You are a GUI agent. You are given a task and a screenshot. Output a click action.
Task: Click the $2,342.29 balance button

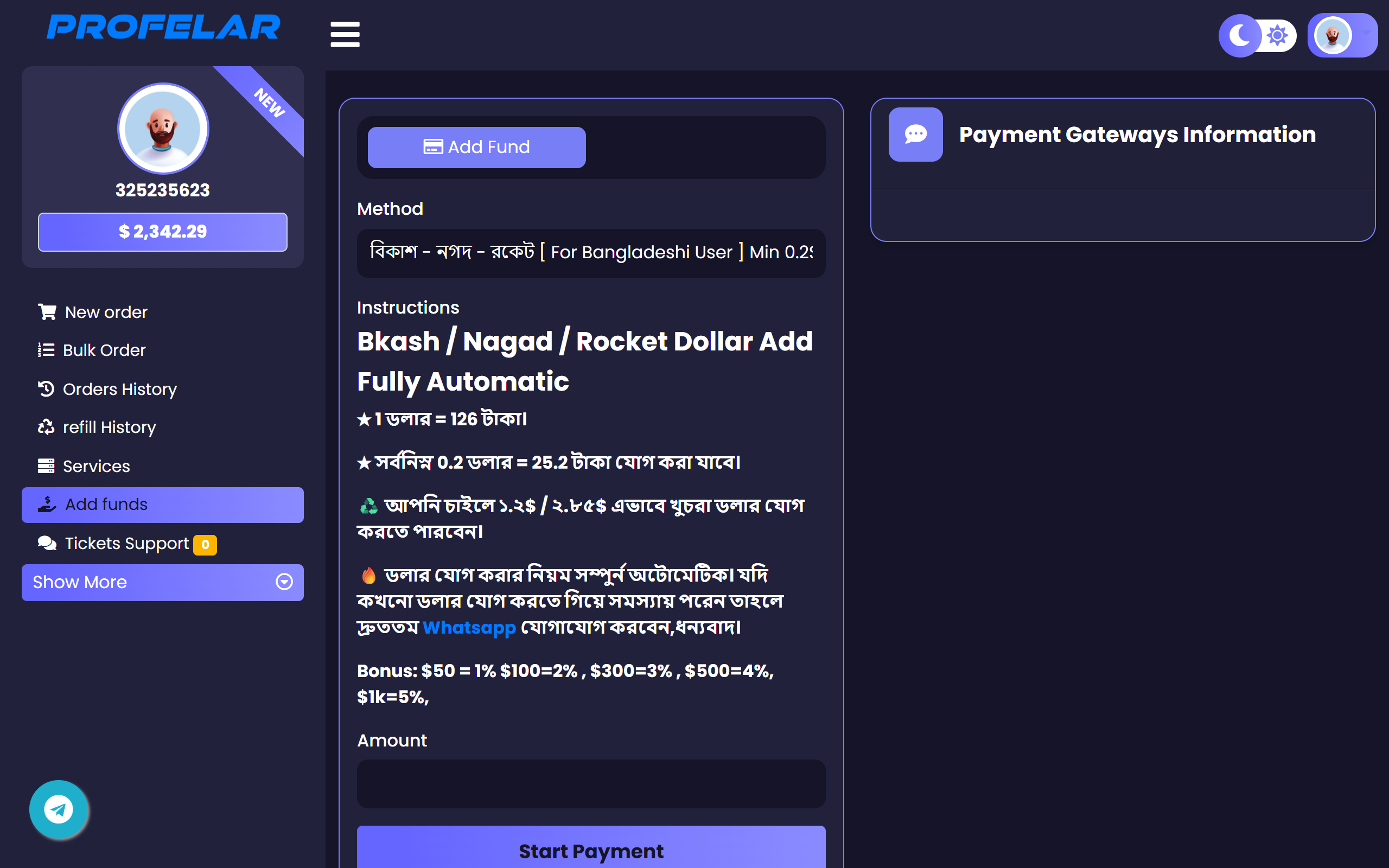162,232
